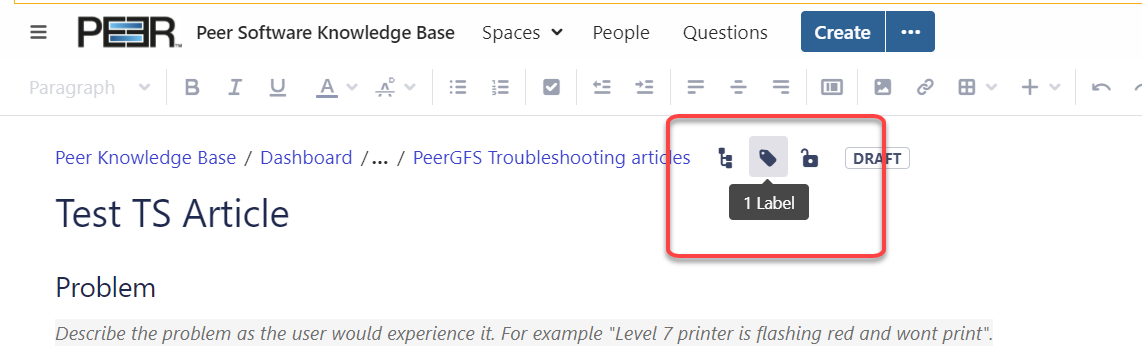
Task: Open Peer Software Knowledge Base home
Action: 326,33
